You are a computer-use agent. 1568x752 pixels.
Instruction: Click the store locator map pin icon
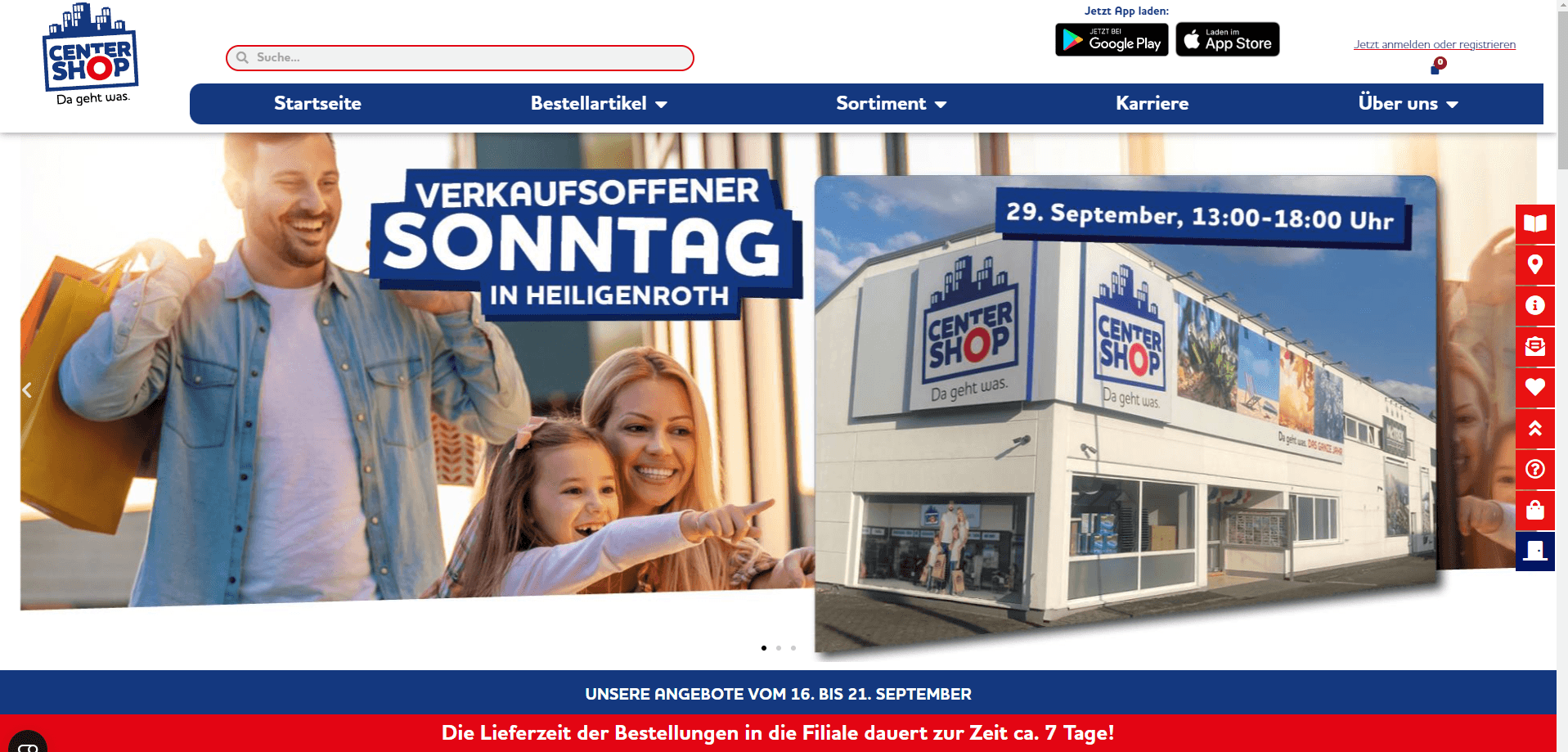(1534, 264)
